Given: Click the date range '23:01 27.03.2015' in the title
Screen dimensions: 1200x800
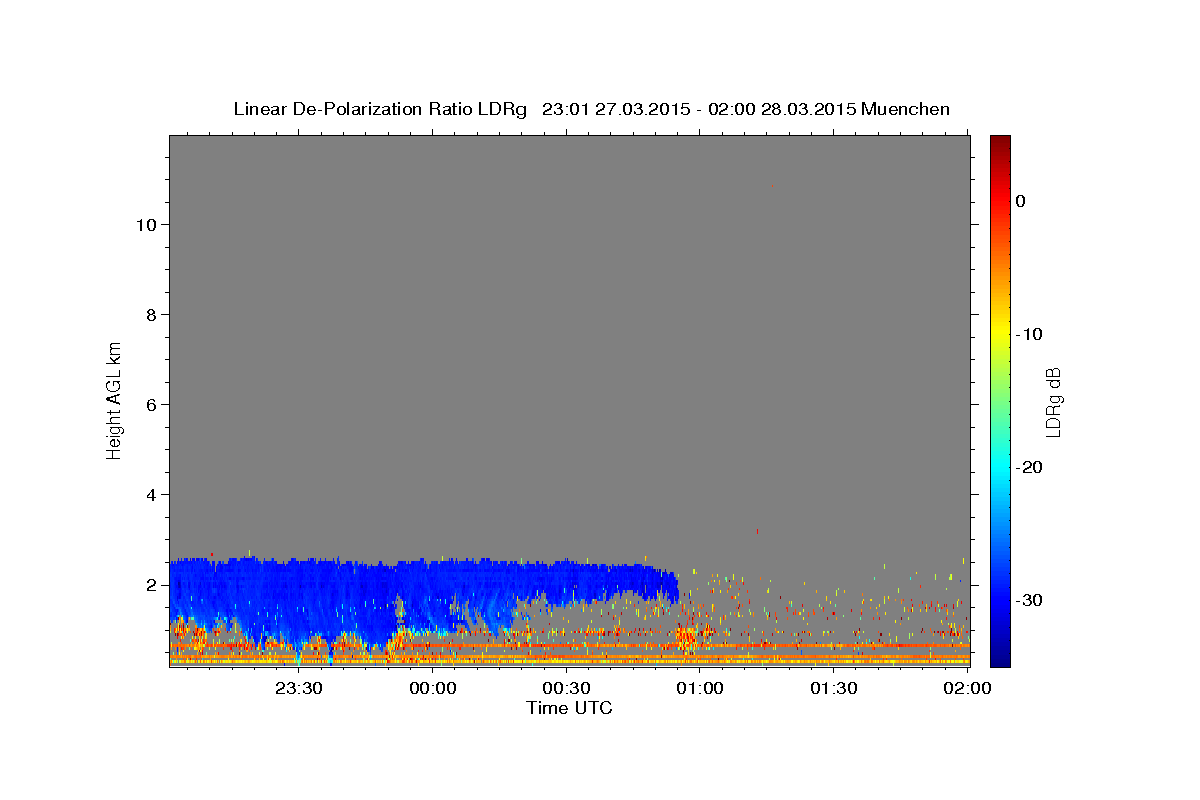Looking at the screenshot, I should (x=616, y=109).
